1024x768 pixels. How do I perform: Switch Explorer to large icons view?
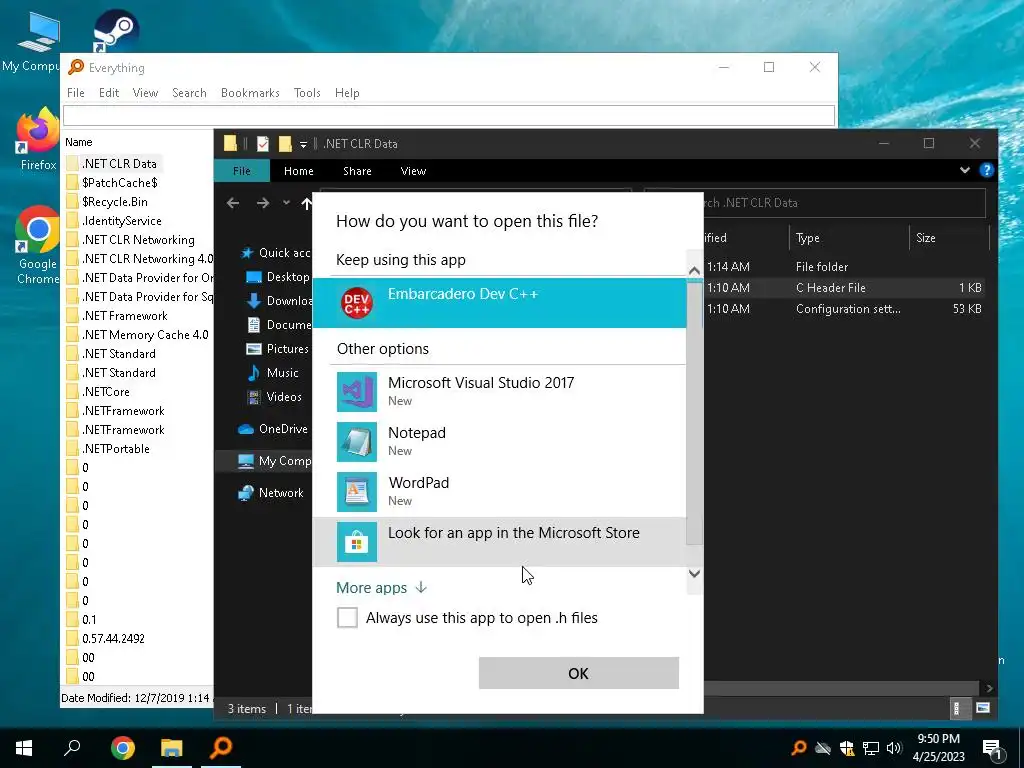983,708
